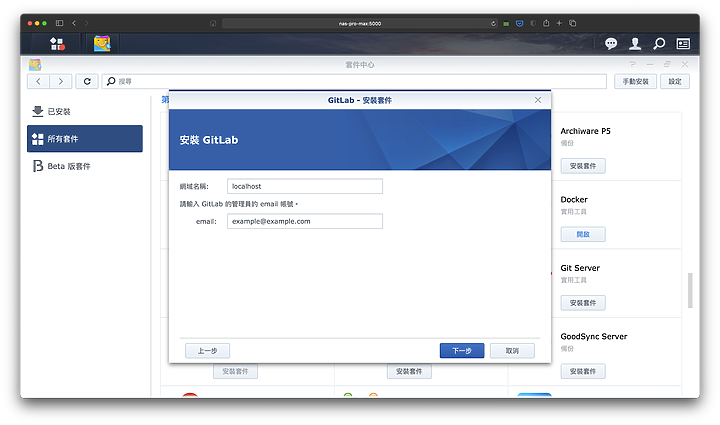Image resolution: width=720 pixels, height=425 pixels.
Task: Open the DSM widgets panel icon
Action: (683, 44)
